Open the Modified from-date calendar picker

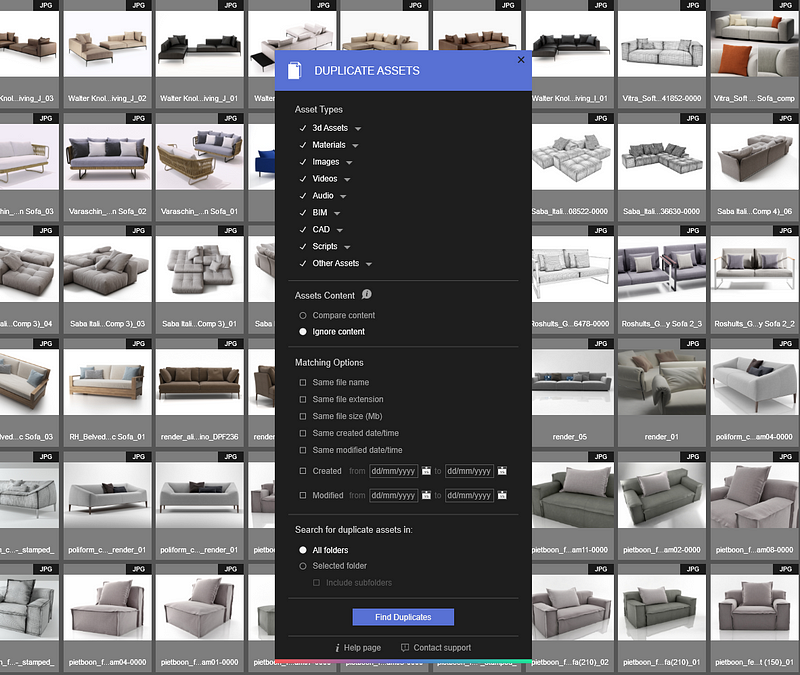pyautogui.click(x=426, y=495)
